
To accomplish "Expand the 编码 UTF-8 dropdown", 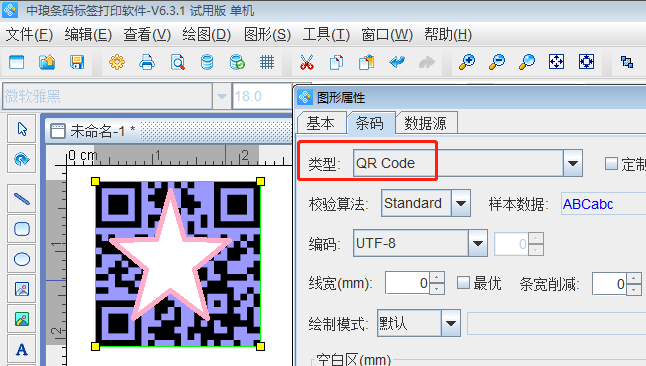I will click(478, 243).
